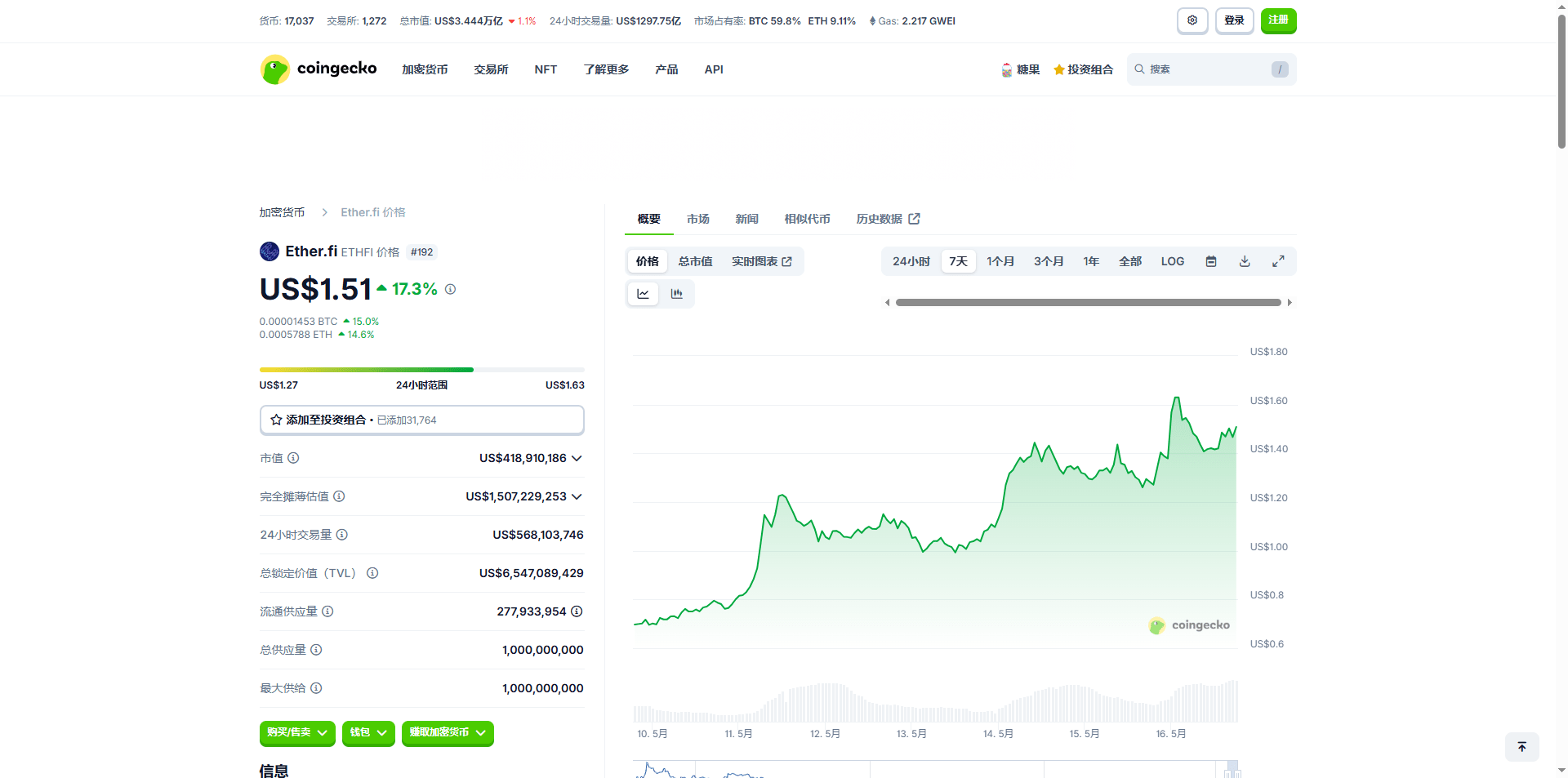The image size is (1568, 778).
Task: Show fully diluted valuation (完全摊薄估值) info
Action: 339,496
